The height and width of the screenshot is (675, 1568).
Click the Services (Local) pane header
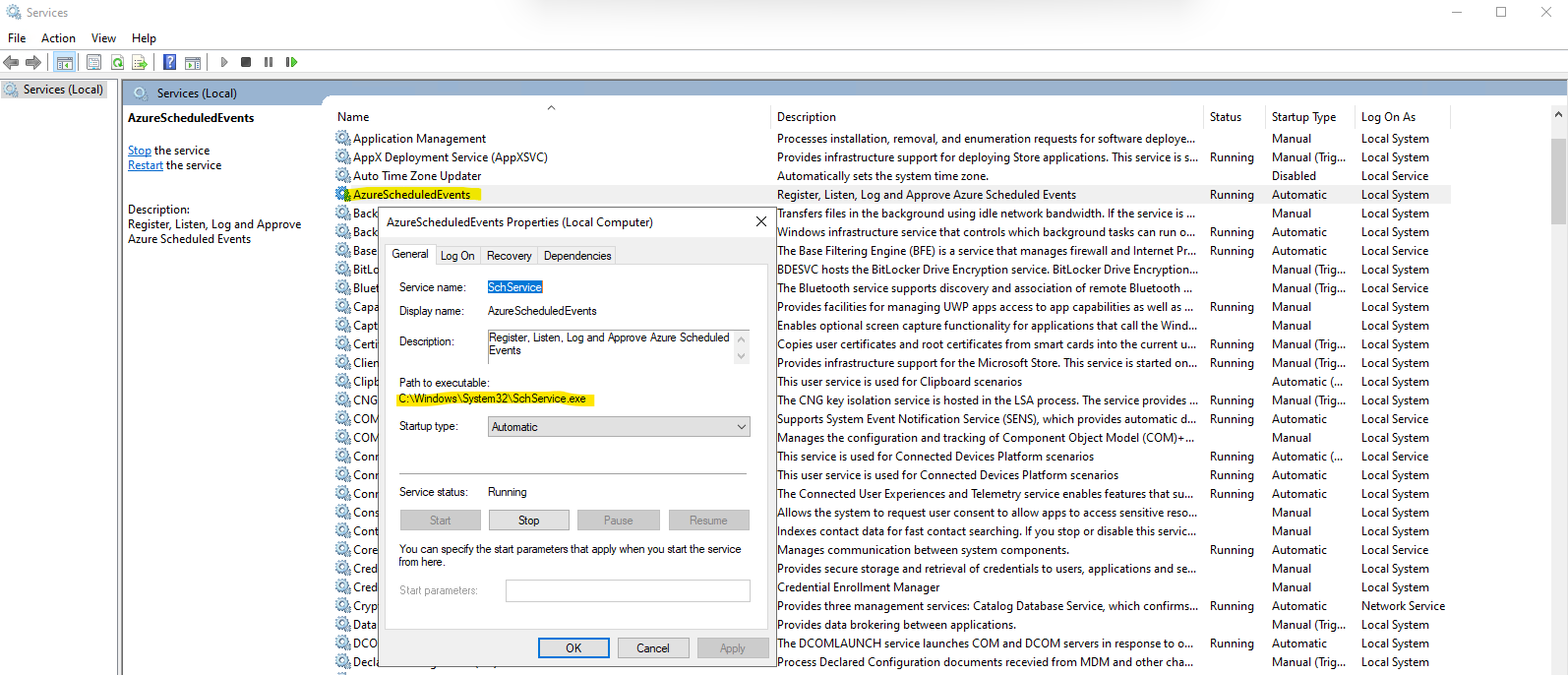click(x=197, y=93)
